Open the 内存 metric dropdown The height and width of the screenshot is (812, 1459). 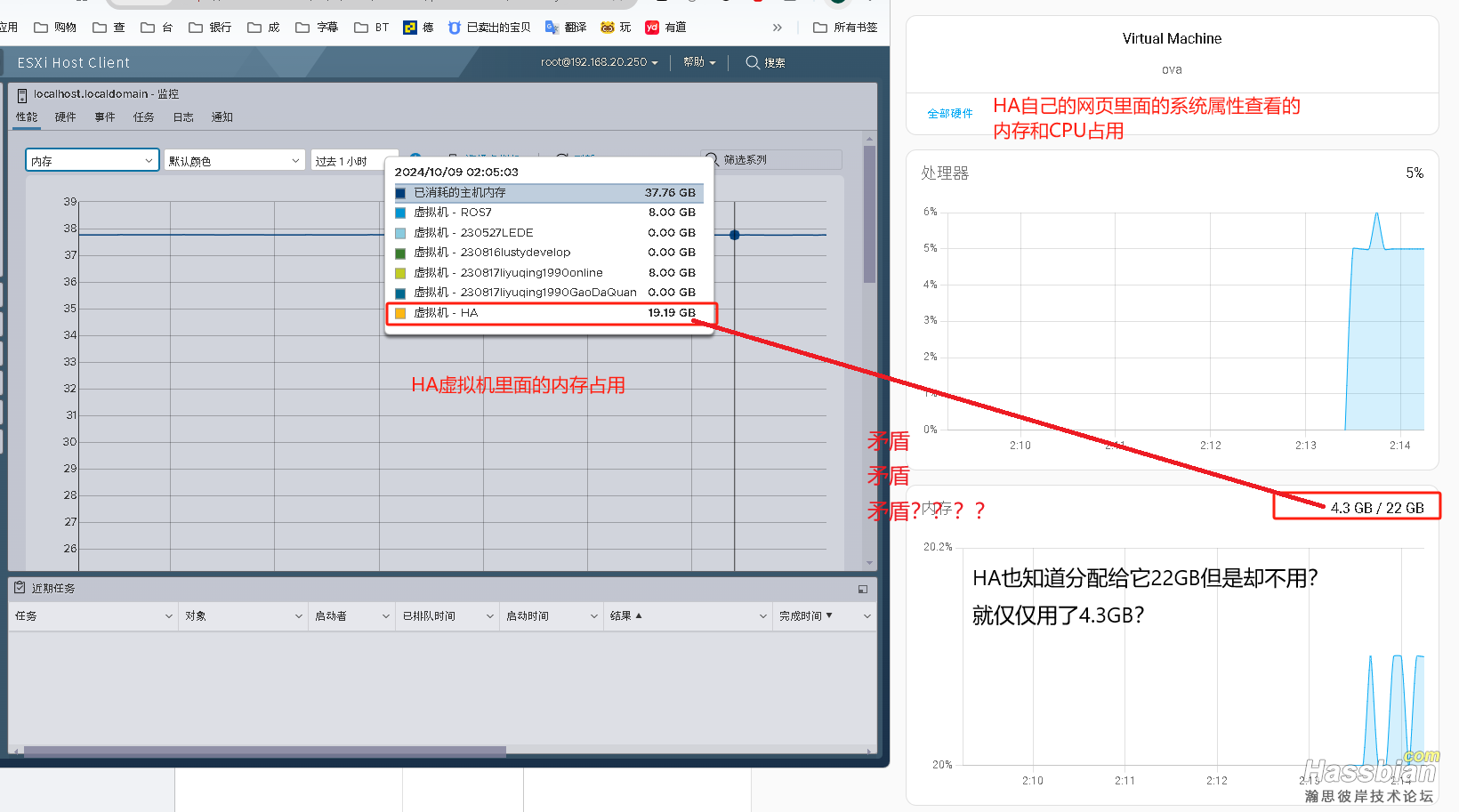(x=93, y=160)
